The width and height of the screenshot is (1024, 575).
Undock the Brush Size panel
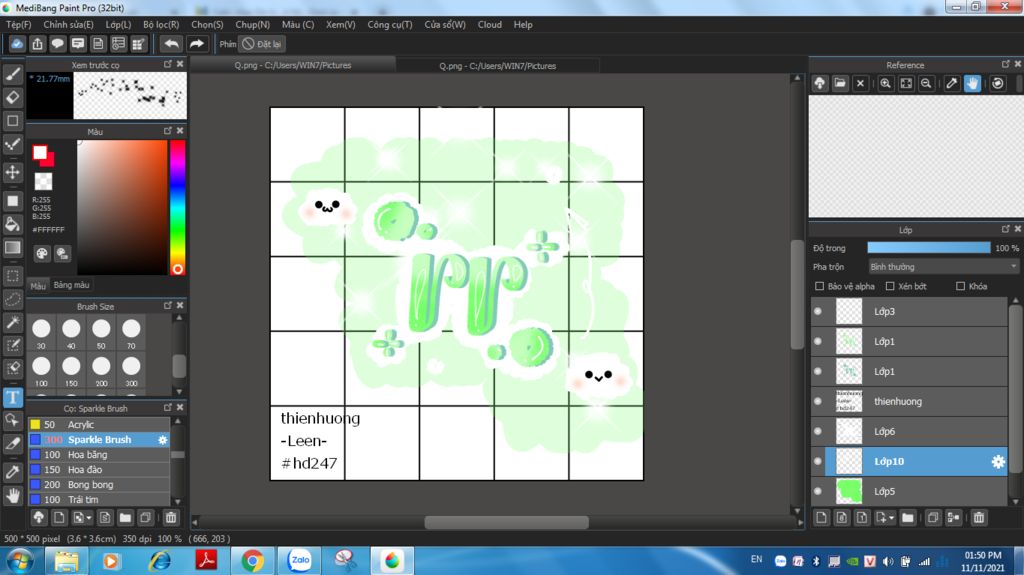tap(168, 306)
